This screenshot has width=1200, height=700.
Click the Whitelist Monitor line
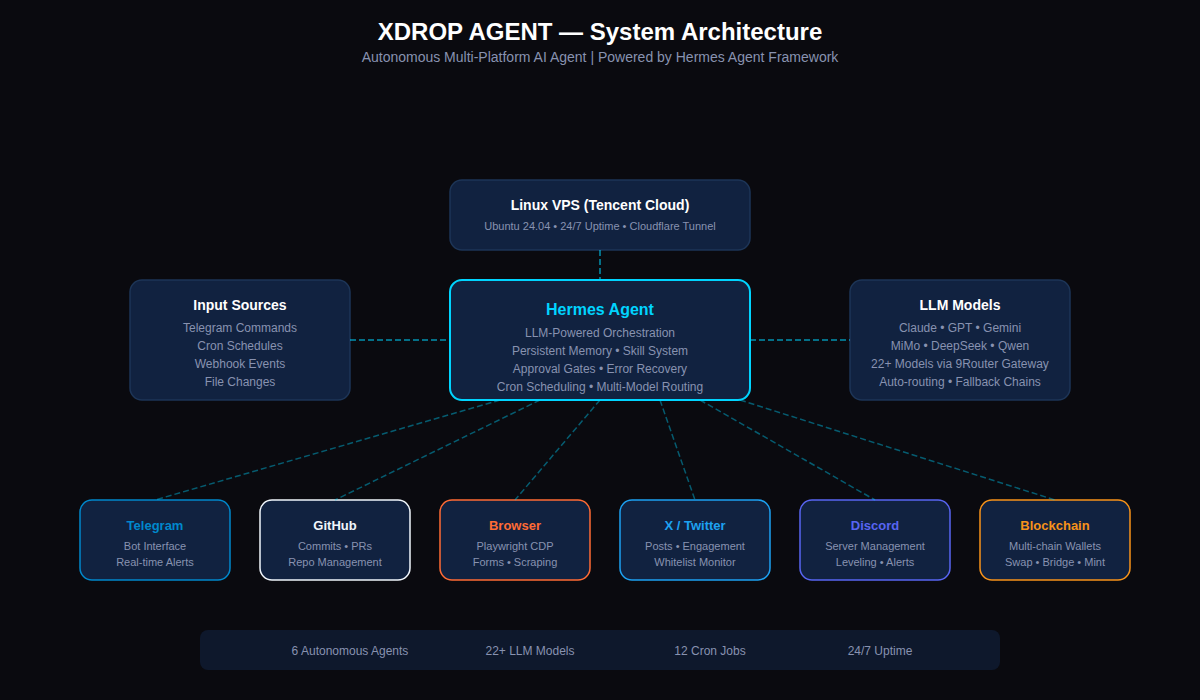point(695,562)
